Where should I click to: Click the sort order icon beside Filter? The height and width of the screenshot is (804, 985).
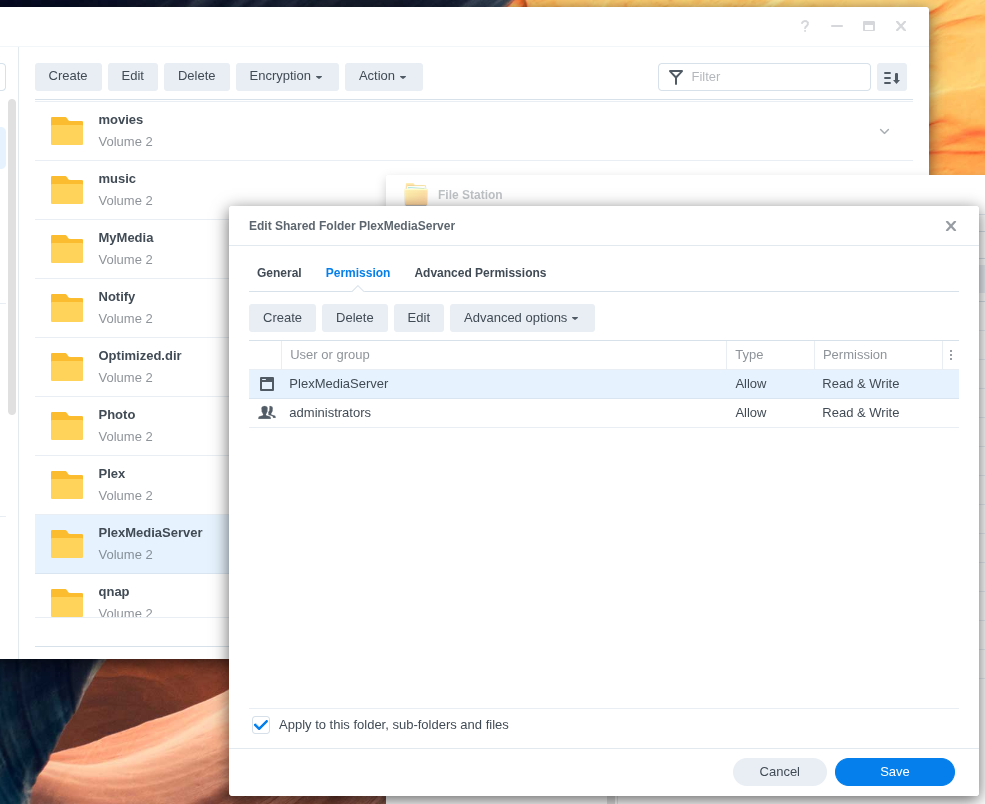[x=891, y=77]
